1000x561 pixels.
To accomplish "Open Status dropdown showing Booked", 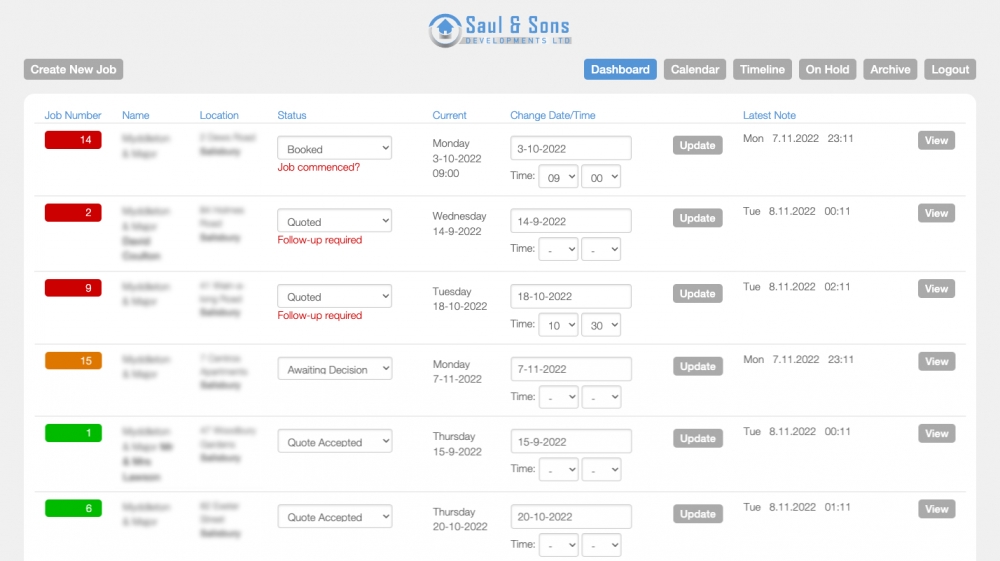I will pyautogui.click(x=334, y=149).
